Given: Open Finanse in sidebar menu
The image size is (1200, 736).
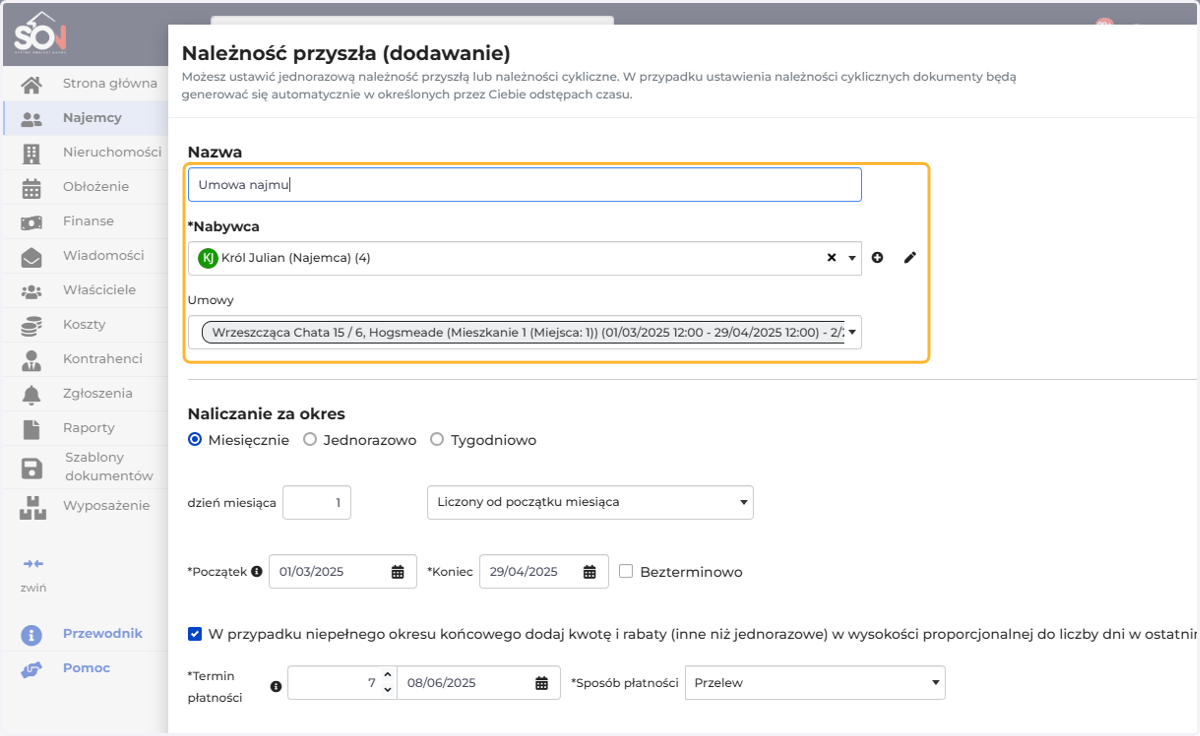Looking at the screenshot, I should [88, 222].
